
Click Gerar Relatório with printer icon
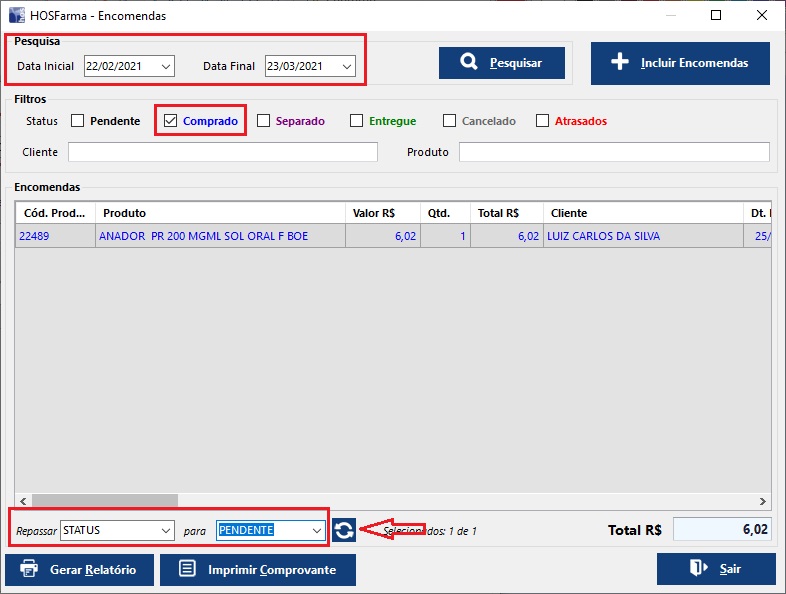(80, 569)
